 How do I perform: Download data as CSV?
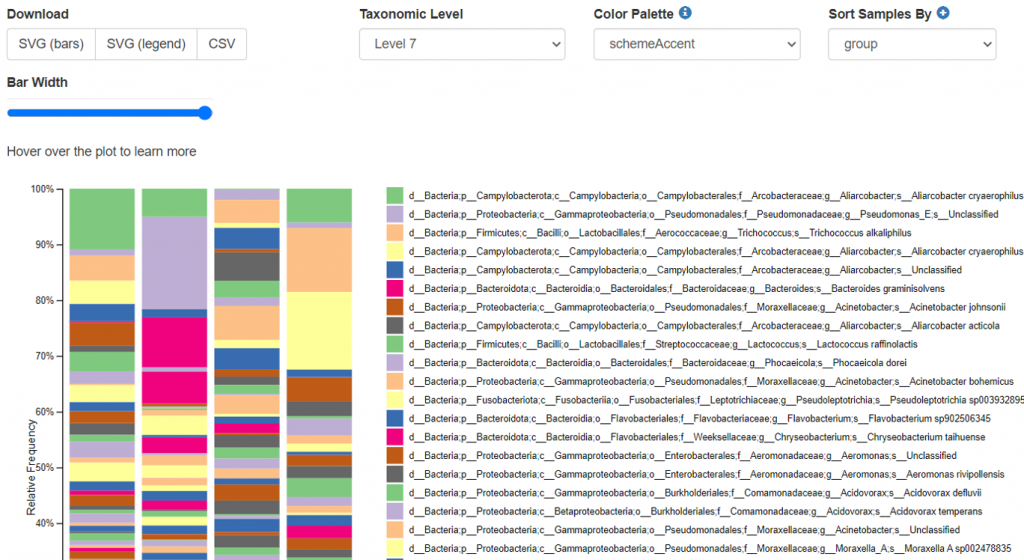click(221, 44)
